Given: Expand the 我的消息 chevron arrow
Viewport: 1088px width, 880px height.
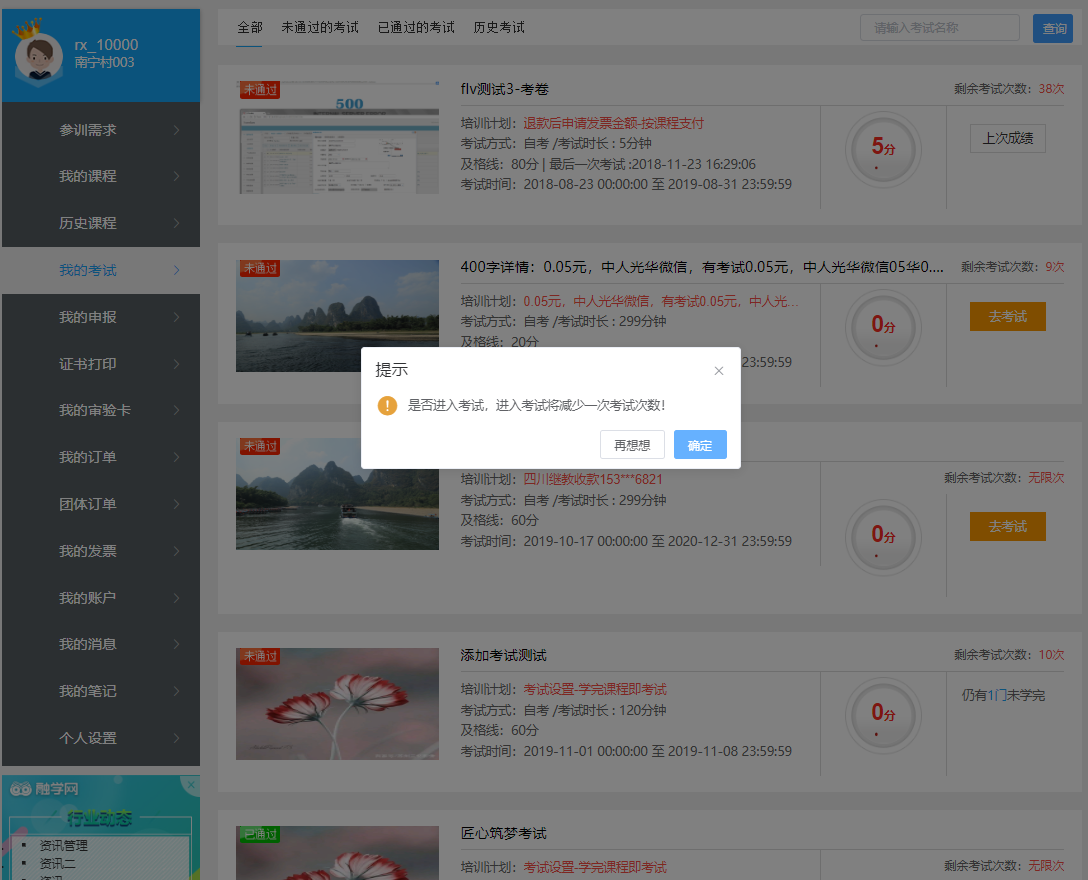Looking at the screenshot, I should [176, 644].
